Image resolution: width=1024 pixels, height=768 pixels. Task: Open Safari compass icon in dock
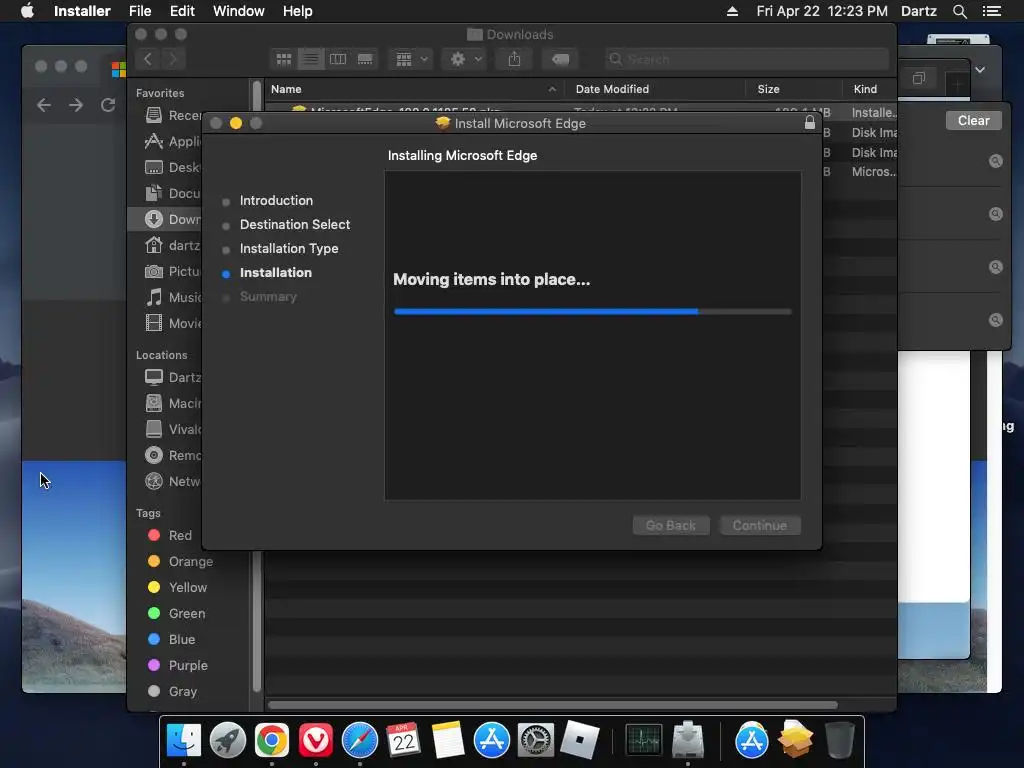point(359,740)
